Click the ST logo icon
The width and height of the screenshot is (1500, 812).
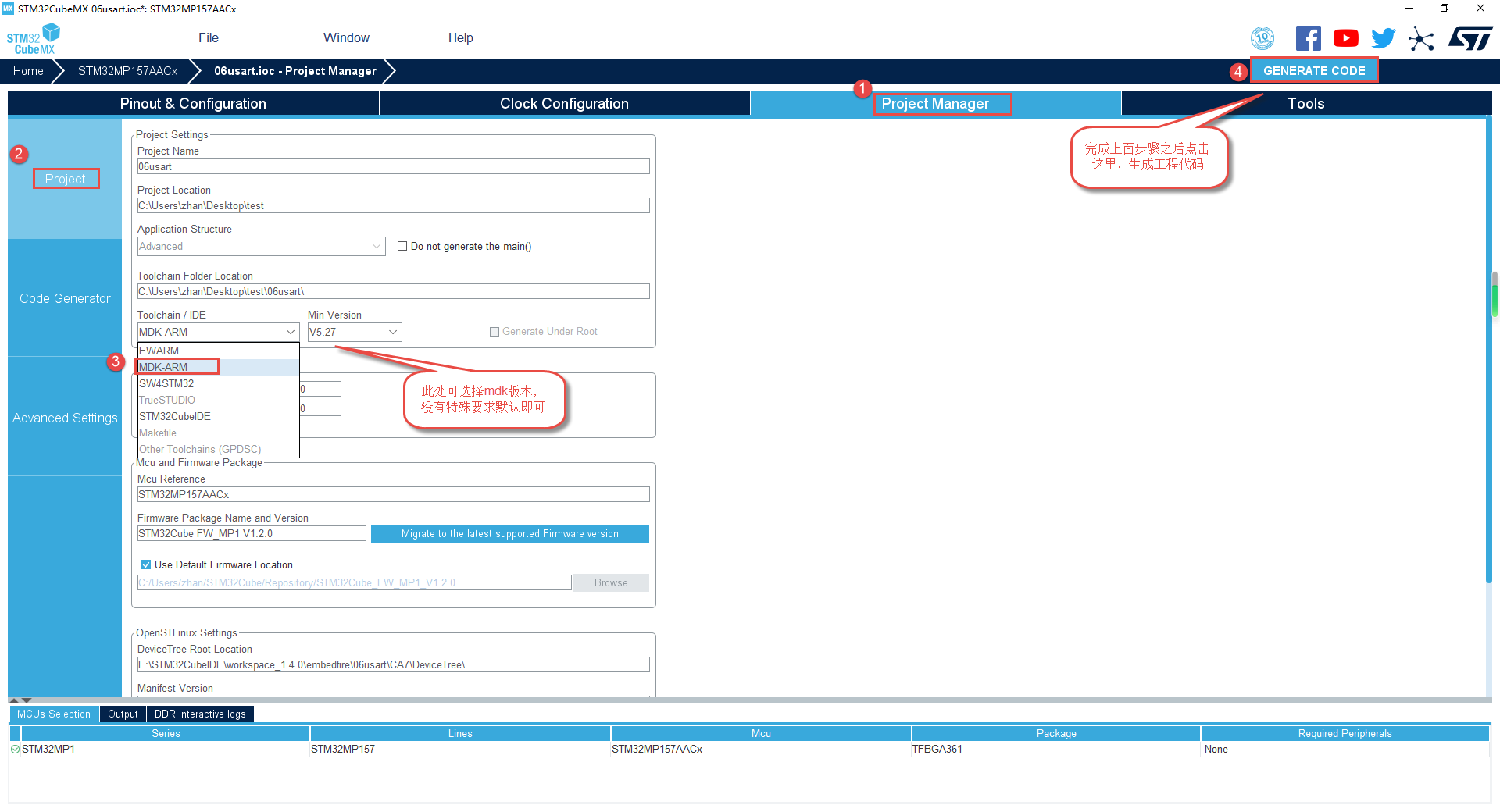pos(1470,38)
